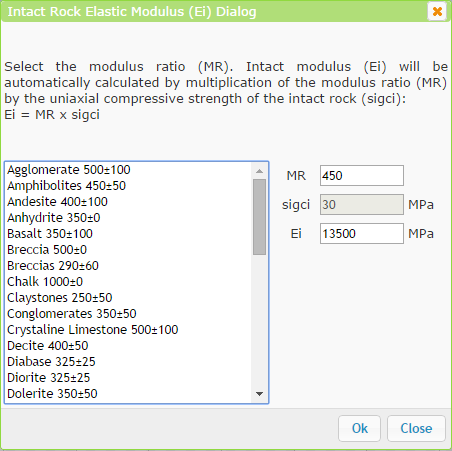Choose Conglomerates 350±50 item

pyautogui.click(x=129, y=314)
